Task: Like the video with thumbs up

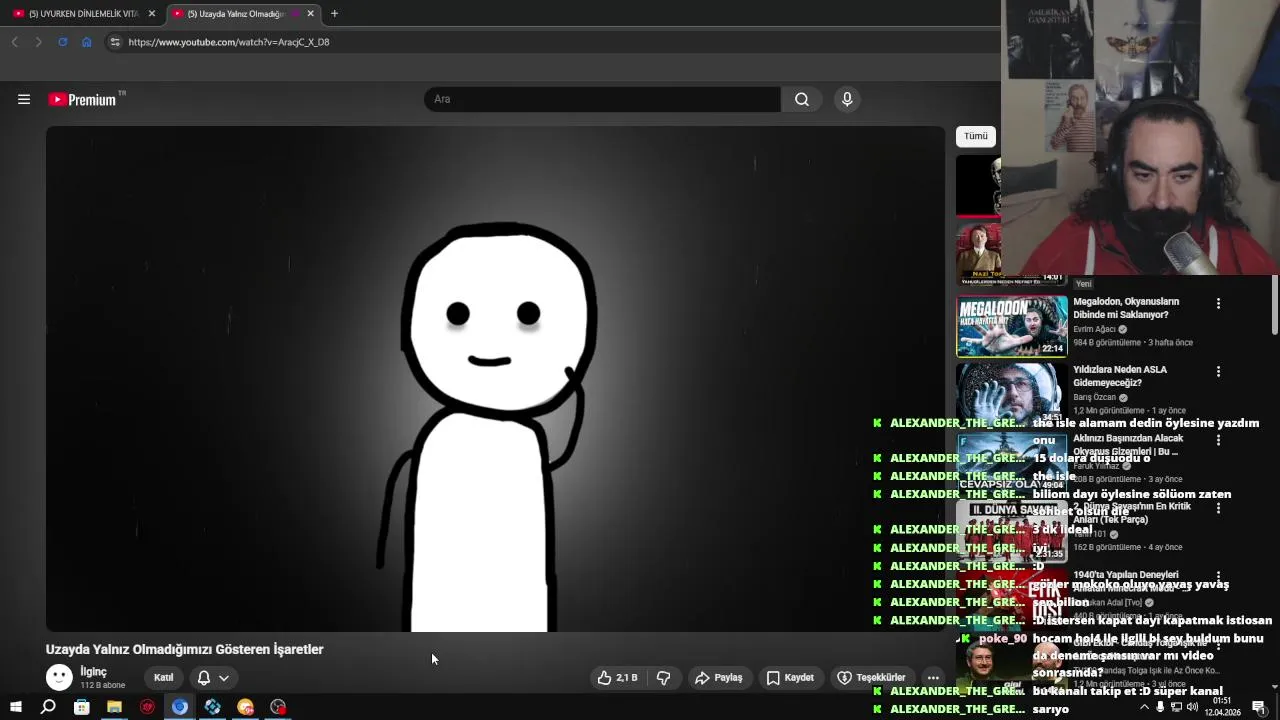Action: pyautogui.click(x=617, y=678)
